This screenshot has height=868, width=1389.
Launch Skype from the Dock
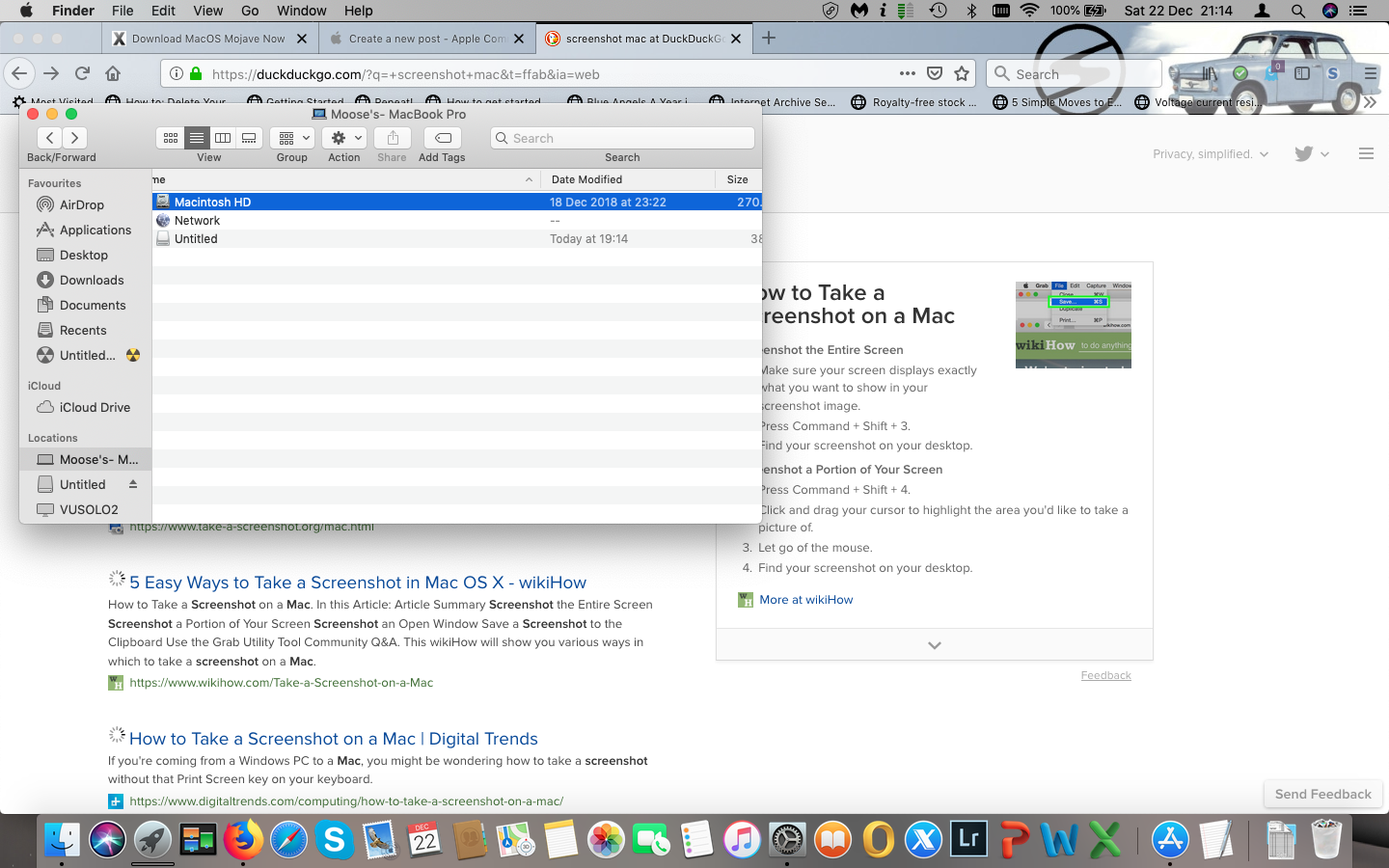pyautogui.click(x=334, y=839)
